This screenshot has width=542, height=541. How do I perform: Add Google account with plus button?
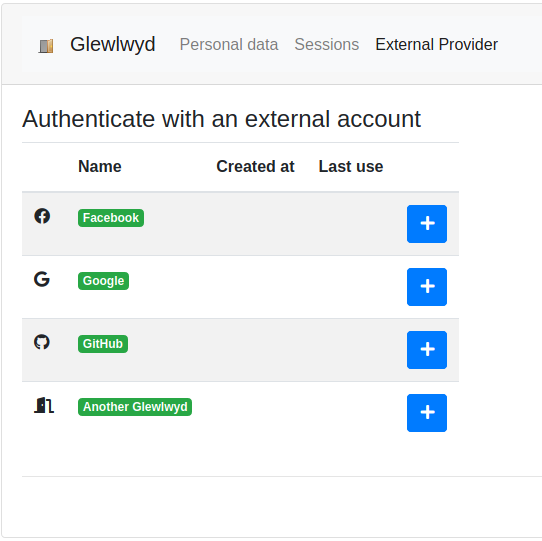tap(427, 287)
